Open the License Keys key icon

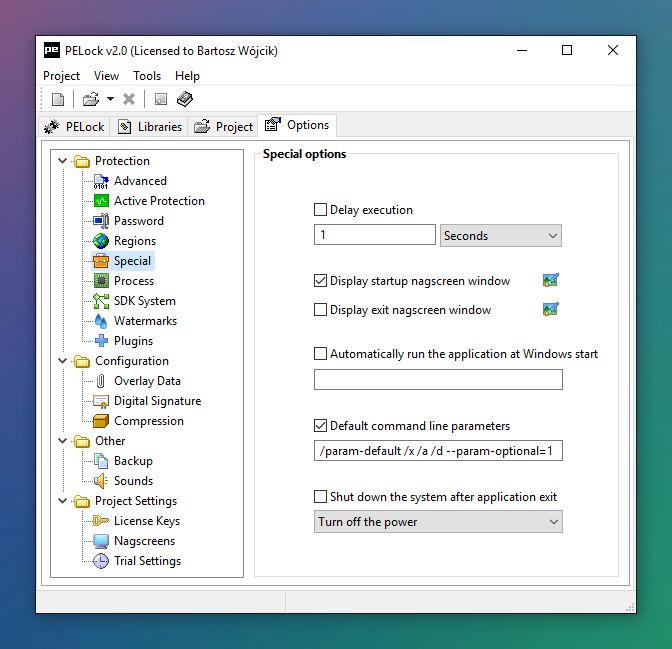(101, 521)
